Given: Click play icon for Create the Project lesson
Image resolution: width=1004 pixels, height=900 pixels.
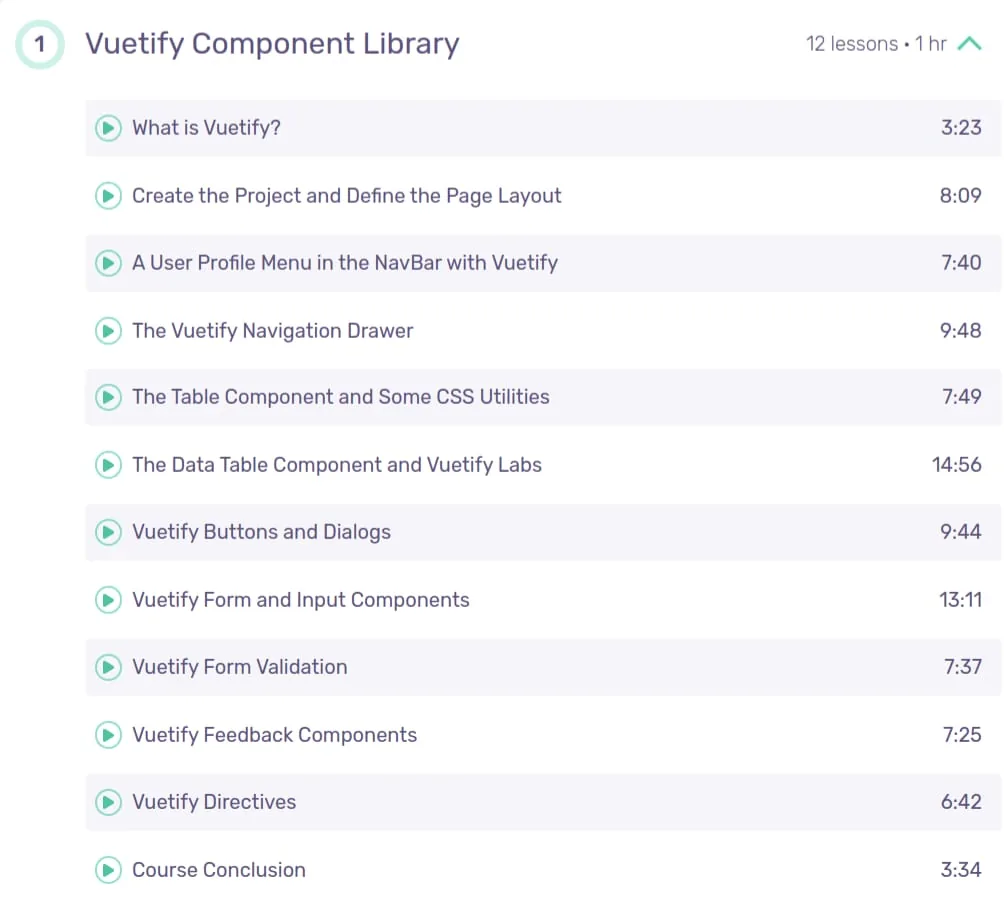Looking at the screenshot, I should (108, 195).
